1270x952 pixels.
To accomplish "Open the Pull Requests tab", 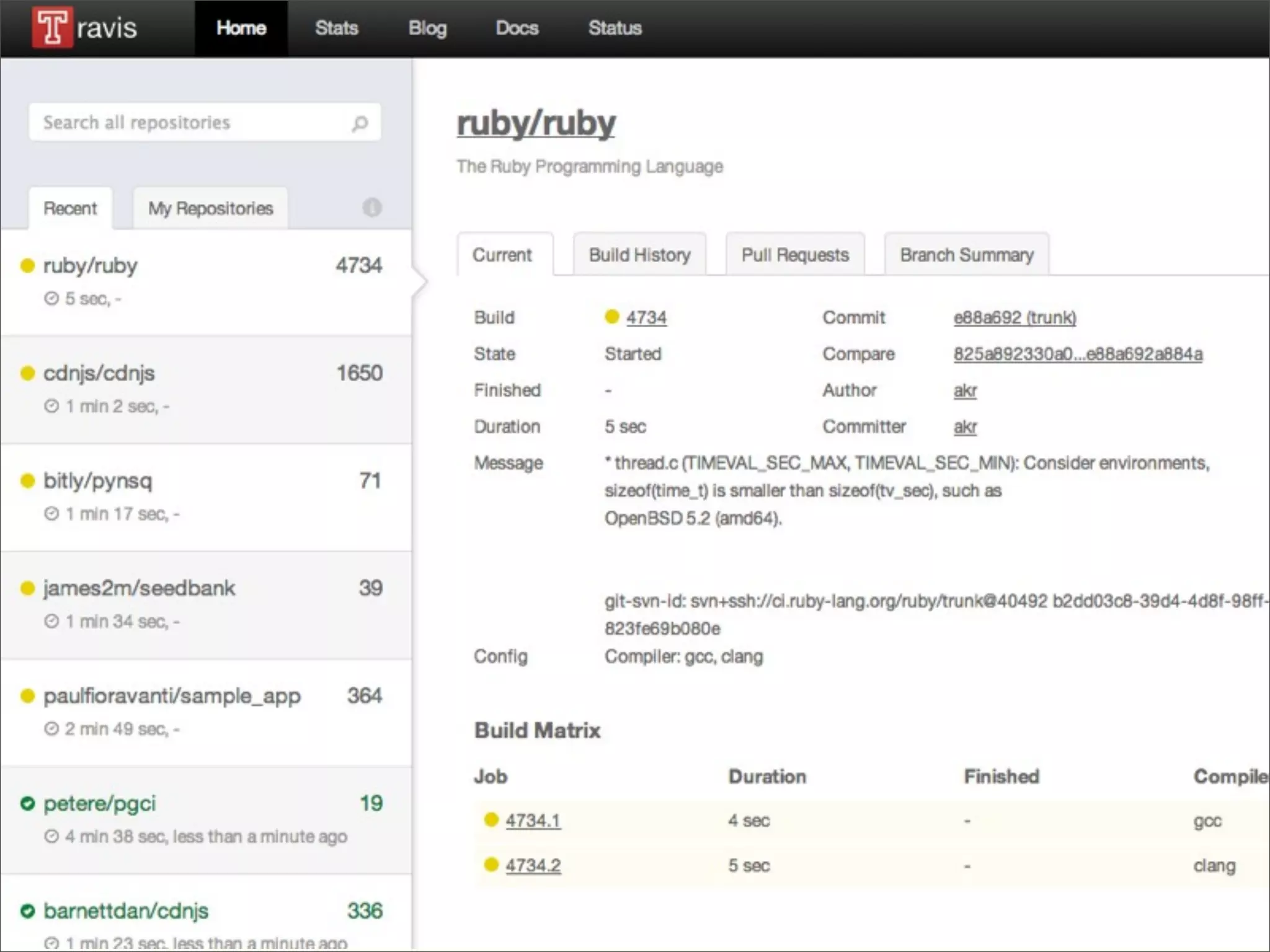I will [795, 255].
